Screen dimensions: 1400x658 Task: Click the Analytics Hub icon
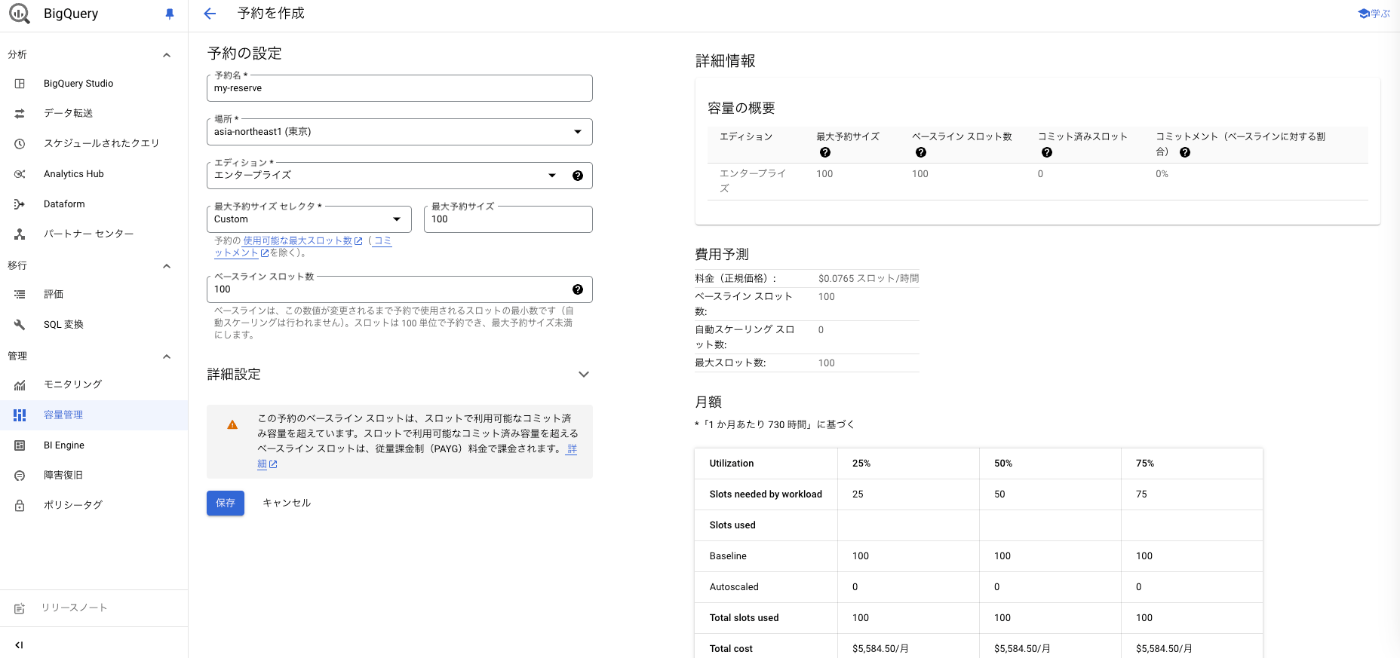pos(19,174)
